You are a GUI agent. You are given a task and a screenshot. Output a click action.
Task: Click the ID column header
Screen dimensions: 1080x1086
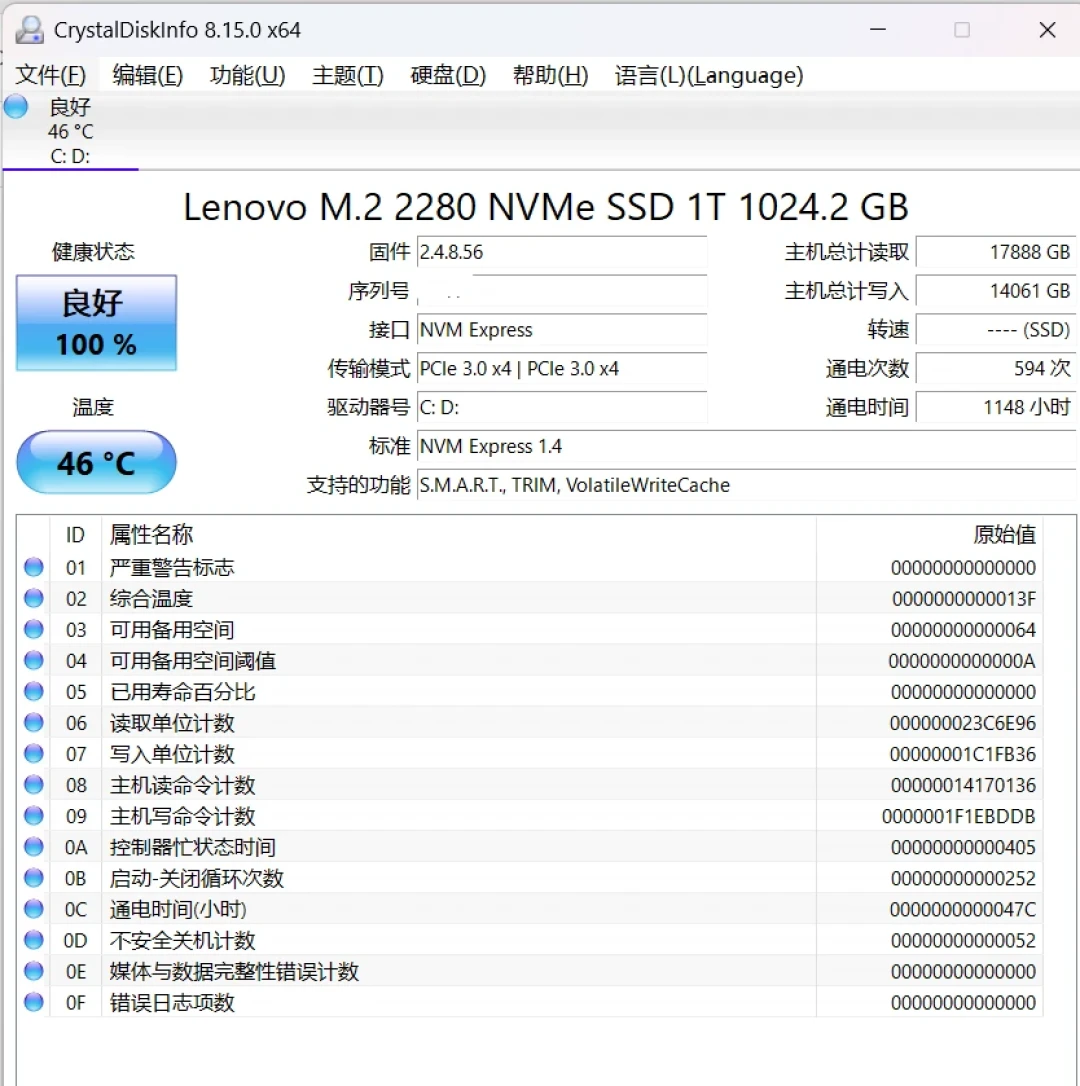(x=75, y=535)
